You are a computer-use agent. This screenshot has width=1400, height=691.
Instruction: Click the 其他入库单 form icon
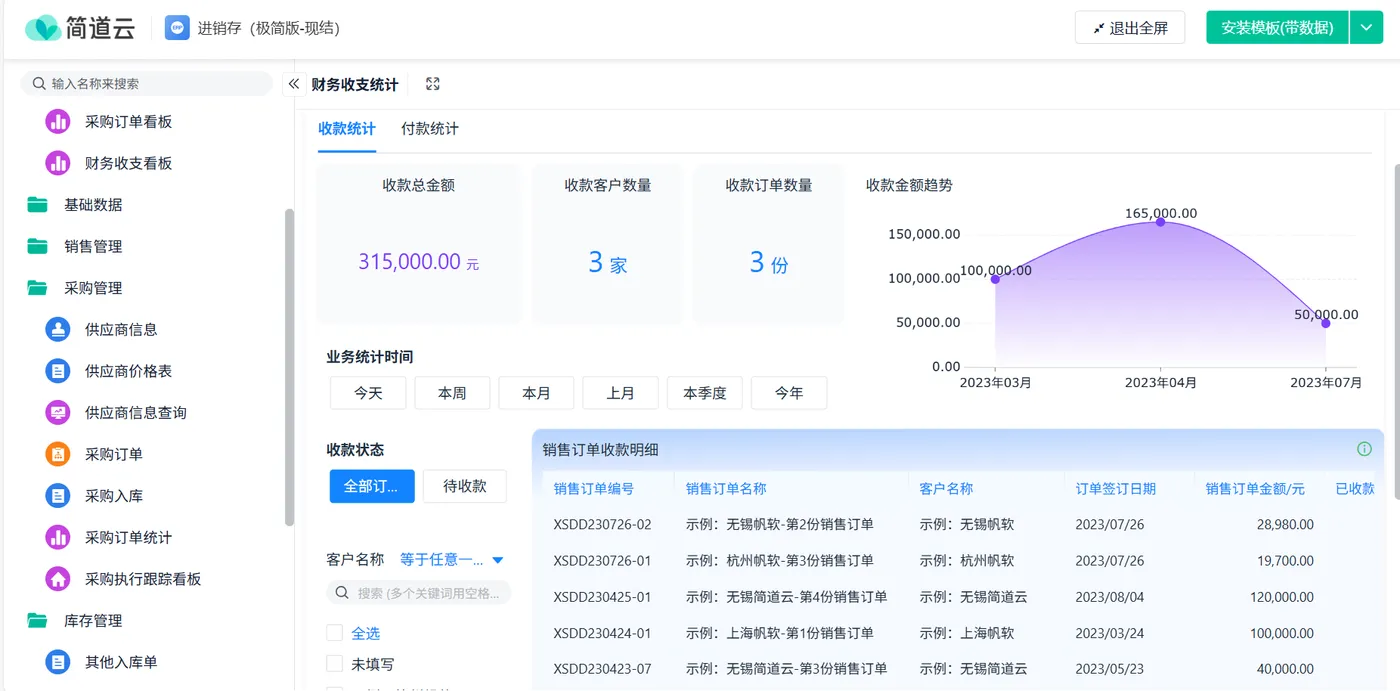click(58, 662)
